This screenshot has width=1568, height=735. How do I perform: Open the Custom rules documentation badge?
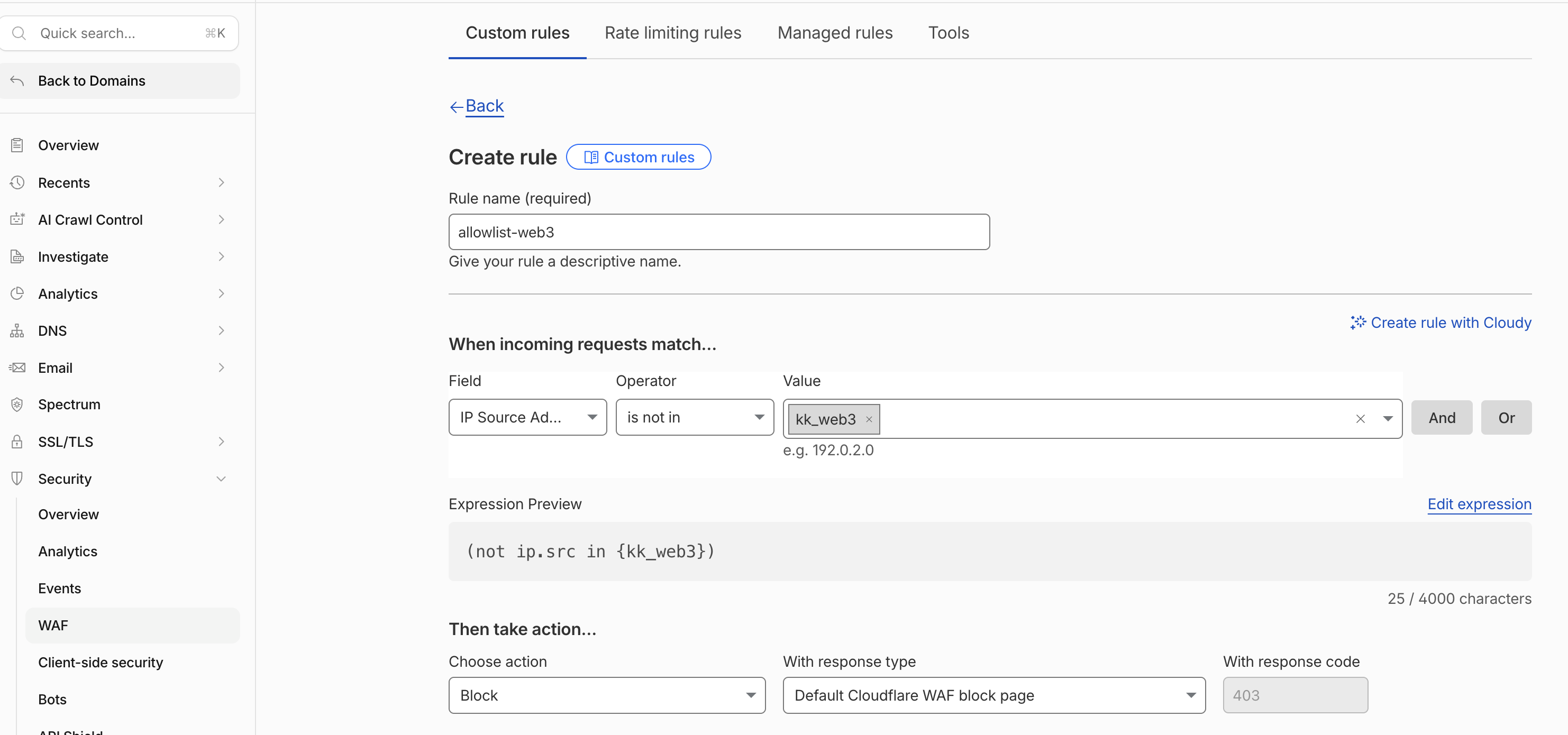[638, 157]
